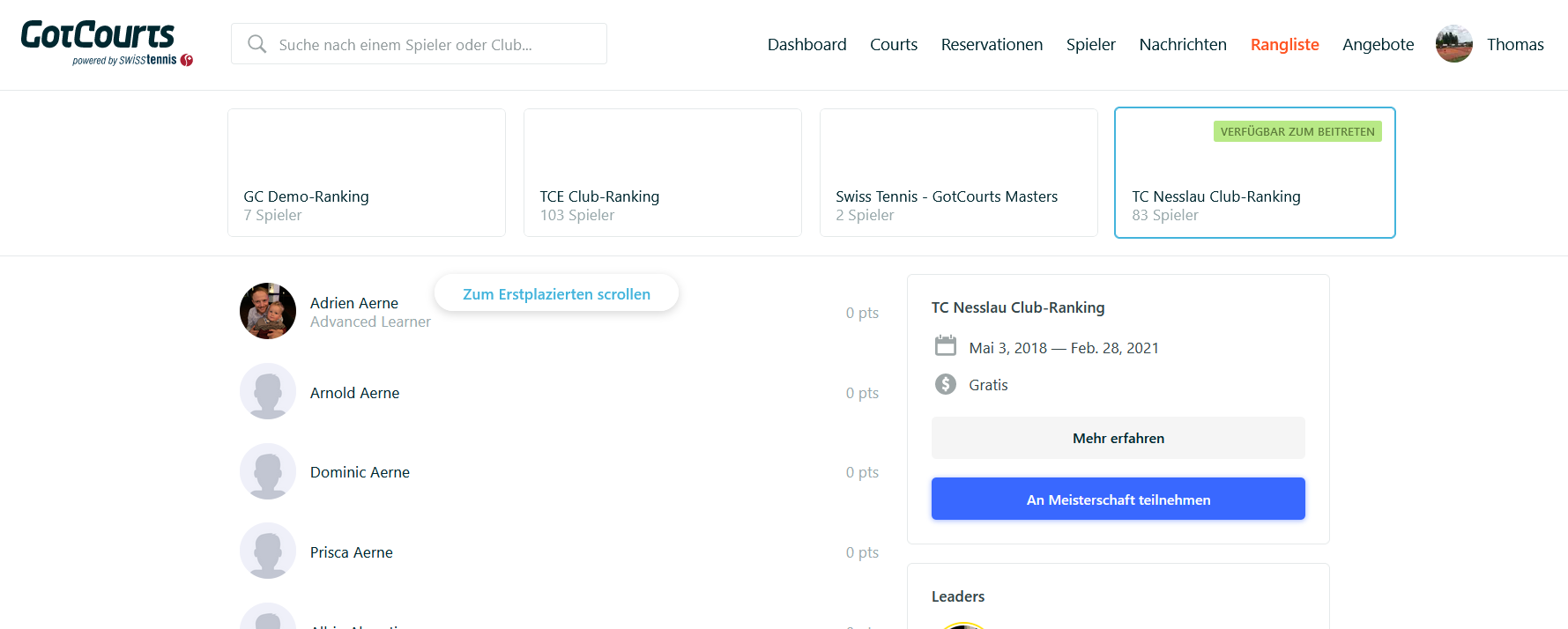The width and height of the screenshot is (1568, 629).
Task: Click the Leaders heading
Action: (958, 596)
